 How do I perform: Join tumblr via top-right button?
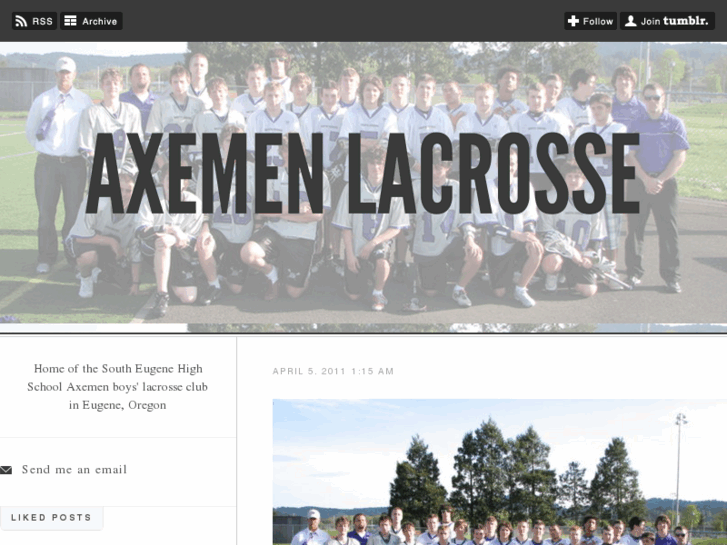pos(667,21)
